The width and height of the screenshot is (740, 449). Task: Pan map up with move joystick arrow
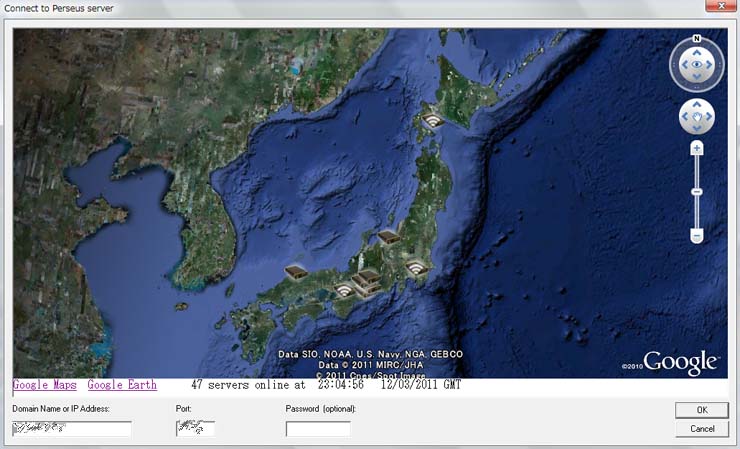pos(697,104)
